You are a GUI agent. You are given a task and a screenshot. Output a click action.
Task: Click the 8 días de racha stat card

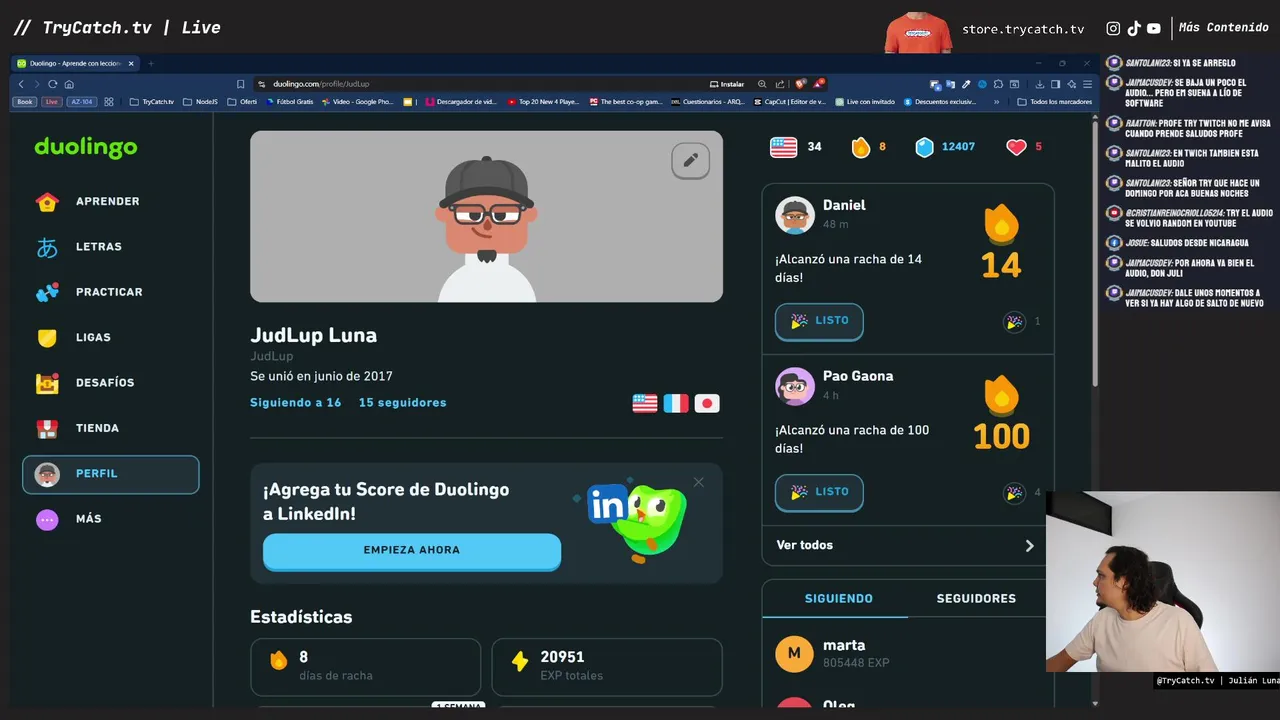pos(365,667)
